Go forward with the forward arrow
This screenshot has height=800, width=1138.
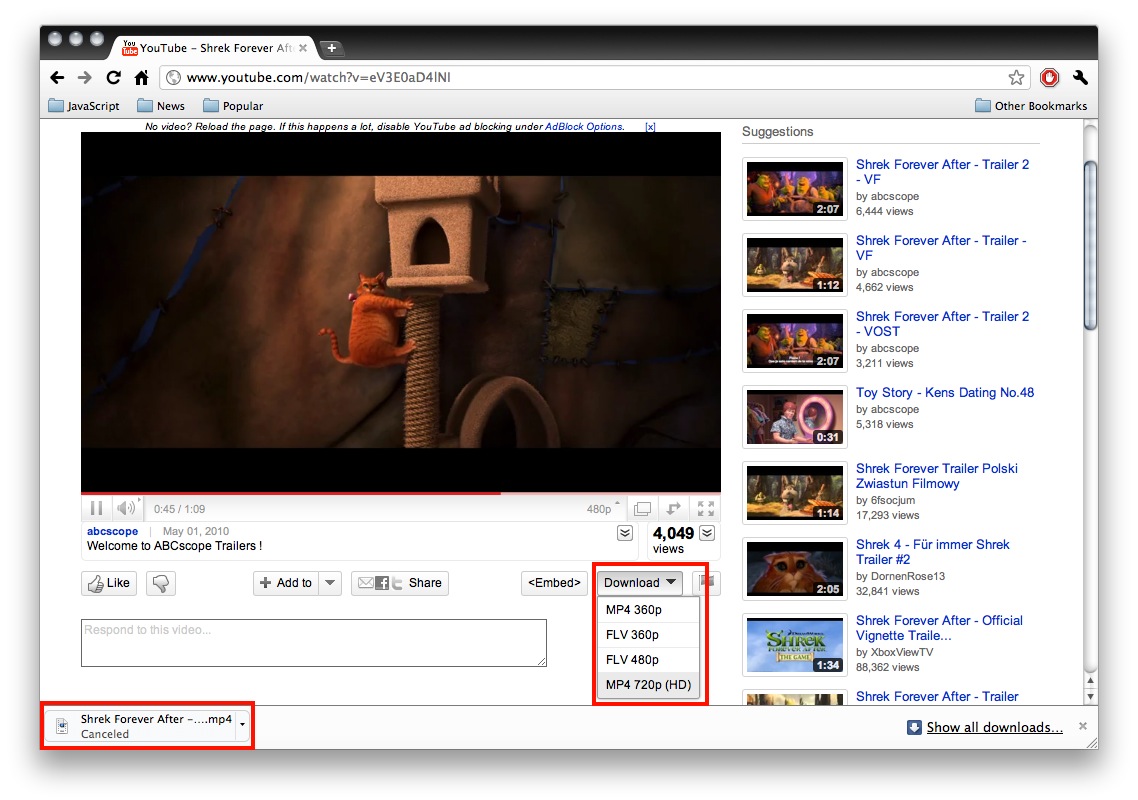(85, 78)
